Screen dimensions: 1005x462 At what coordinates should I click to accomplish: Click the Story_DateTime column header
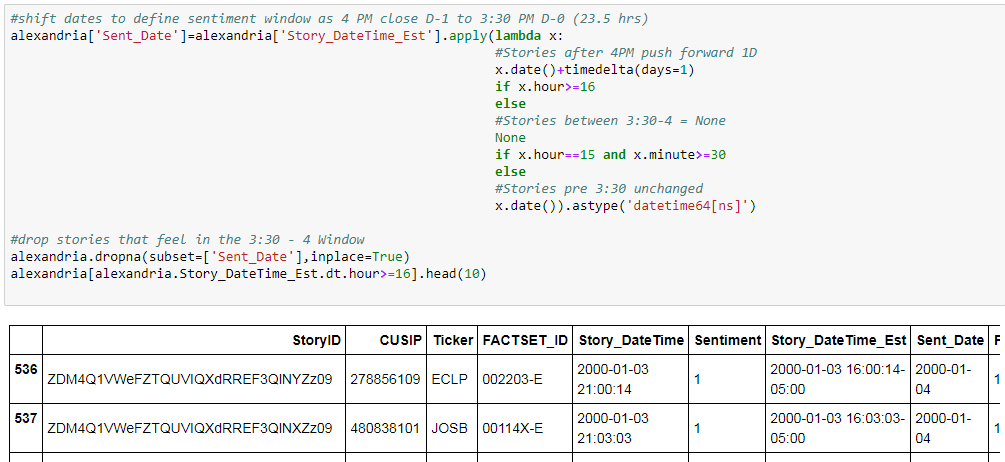(631, 340)
